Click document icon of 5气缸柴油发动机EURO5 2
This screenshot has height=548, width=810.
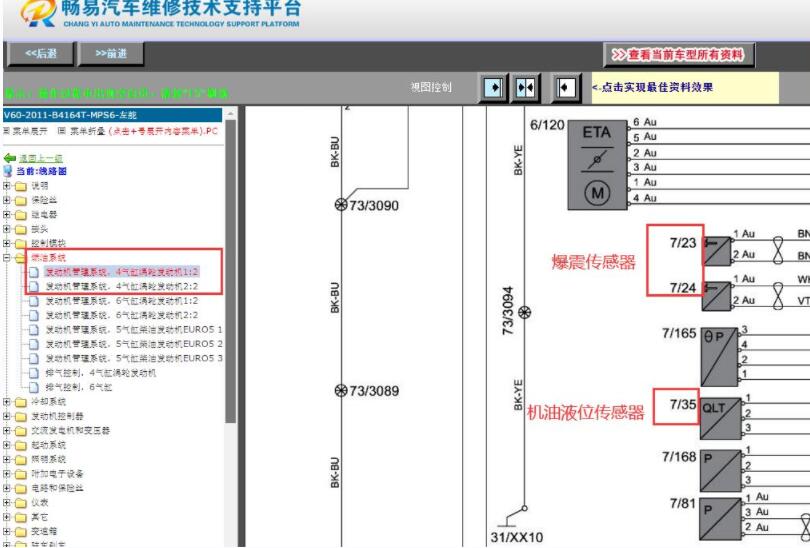(34, 345)
